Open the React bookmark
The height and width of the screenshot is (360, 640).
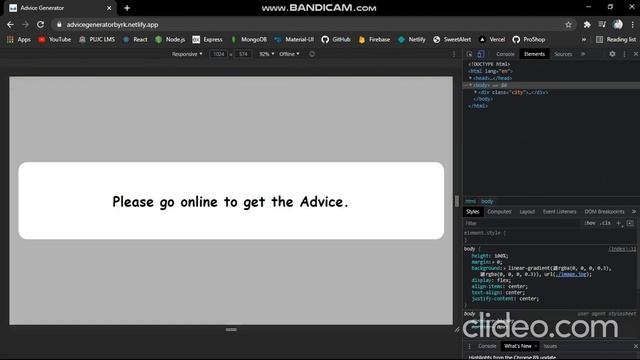pyautogui.click(x=135, y=40)
